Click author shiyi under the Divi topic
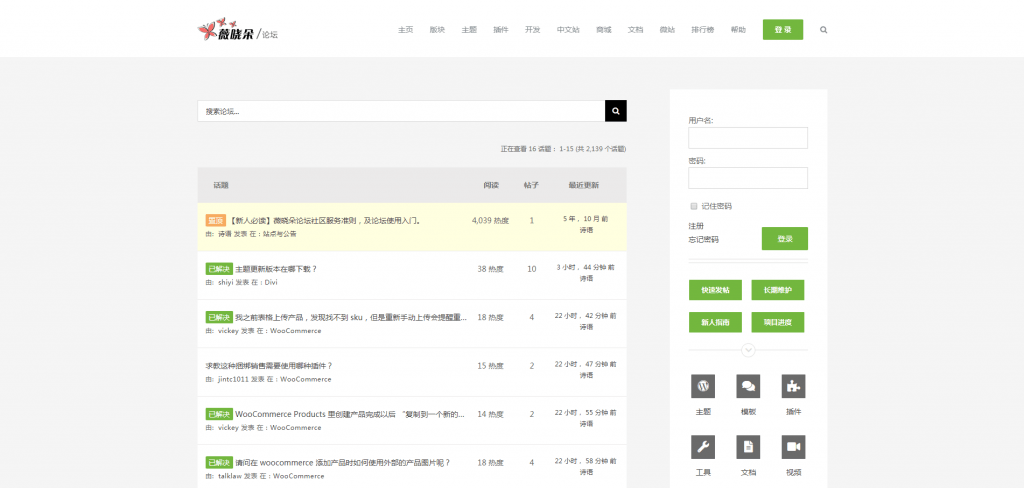 pyautogui.click(x=225, y=282)
